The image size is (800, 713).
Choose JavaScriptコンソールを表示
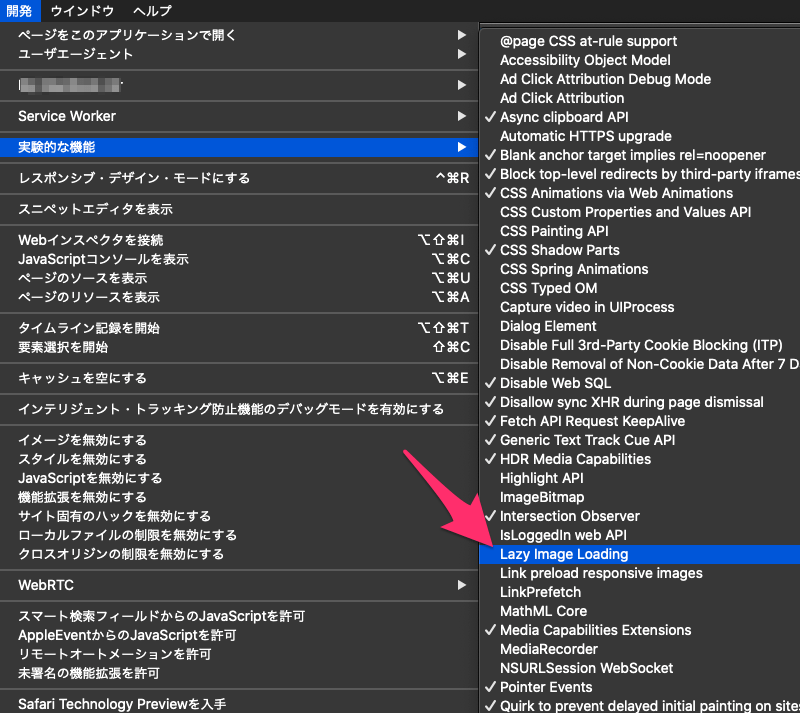239,259
